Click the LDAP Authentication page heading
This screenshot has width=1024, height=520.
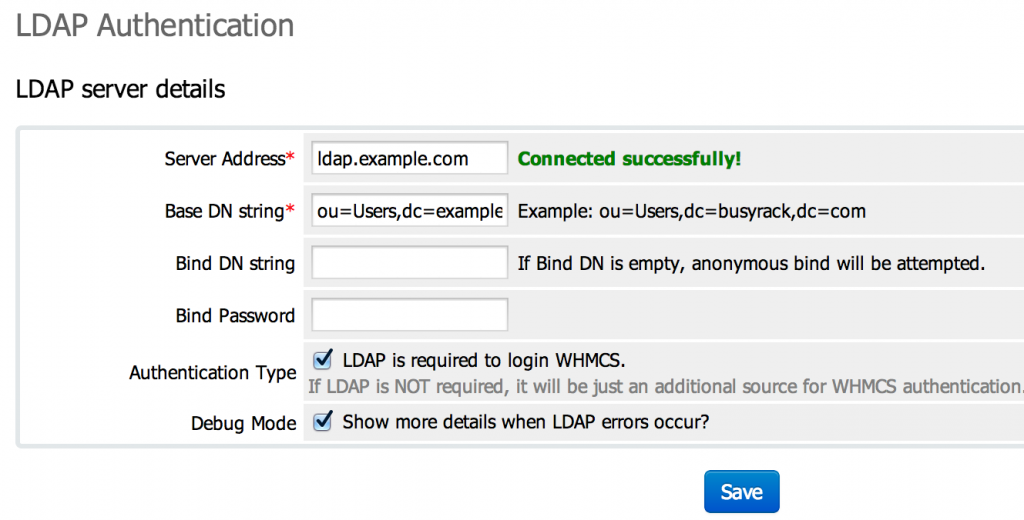point(155,26)
